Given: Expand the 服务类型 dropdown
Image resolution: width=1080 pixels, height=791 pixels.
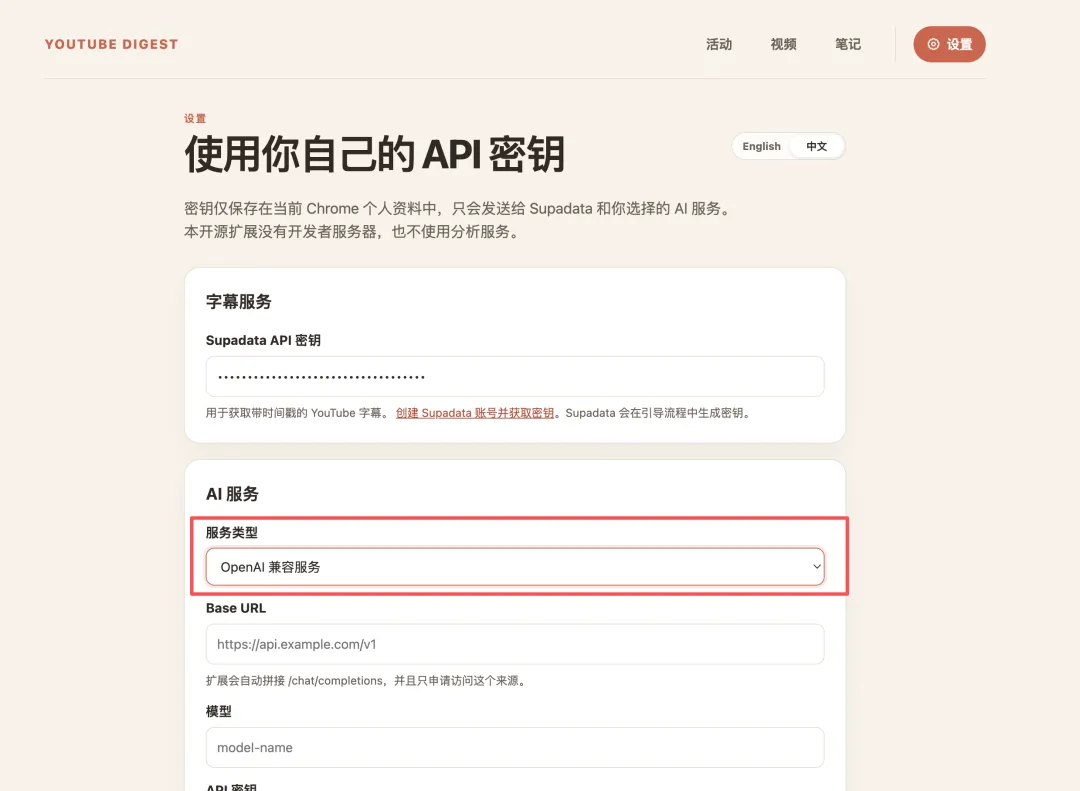Looking at the screenshot, I should [x=515, y=567].
